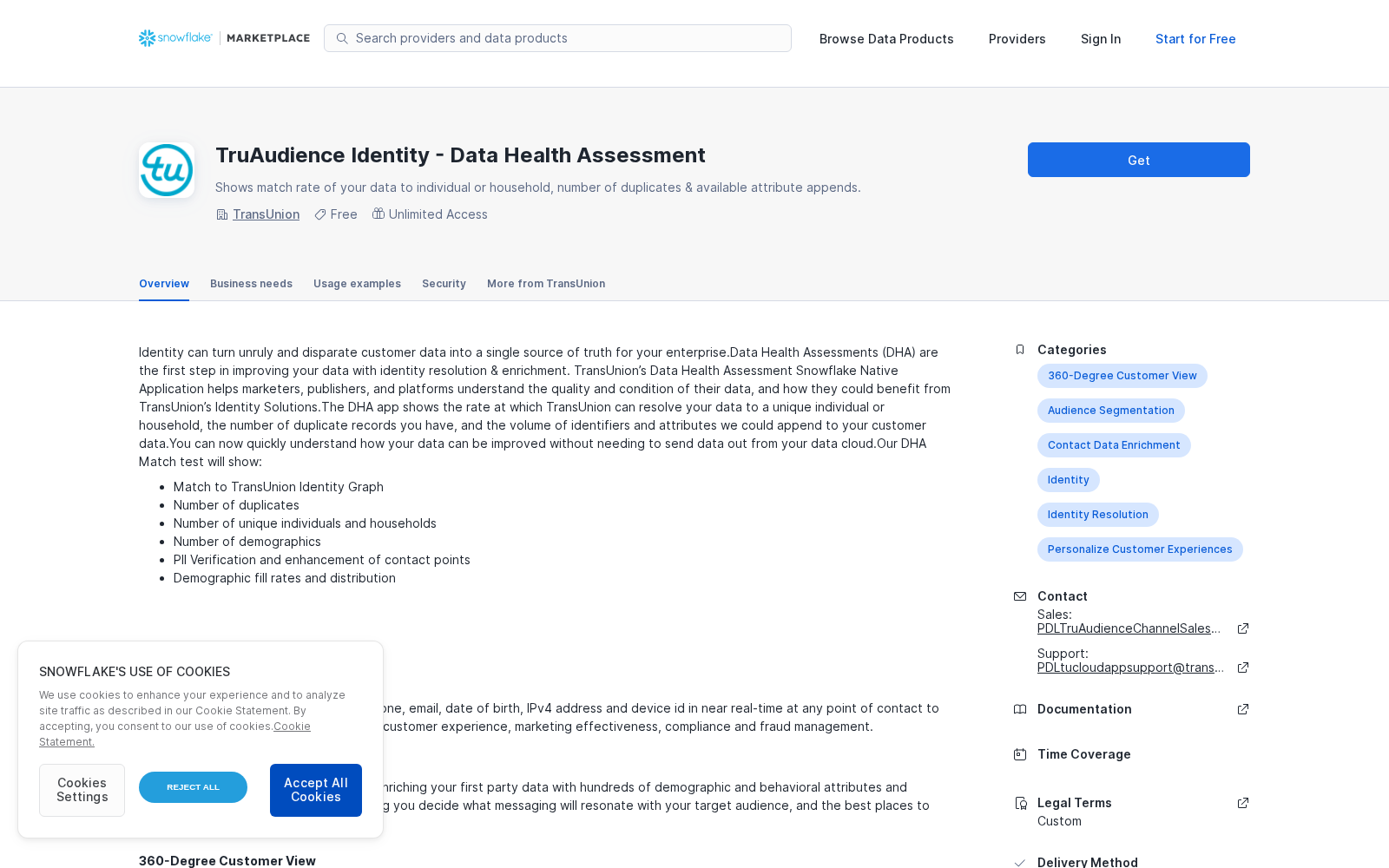Image resolution: width=1389 pixels, height=868 pixels.
Task: Click the Number of demographics bullet
Action: [247, 542]
